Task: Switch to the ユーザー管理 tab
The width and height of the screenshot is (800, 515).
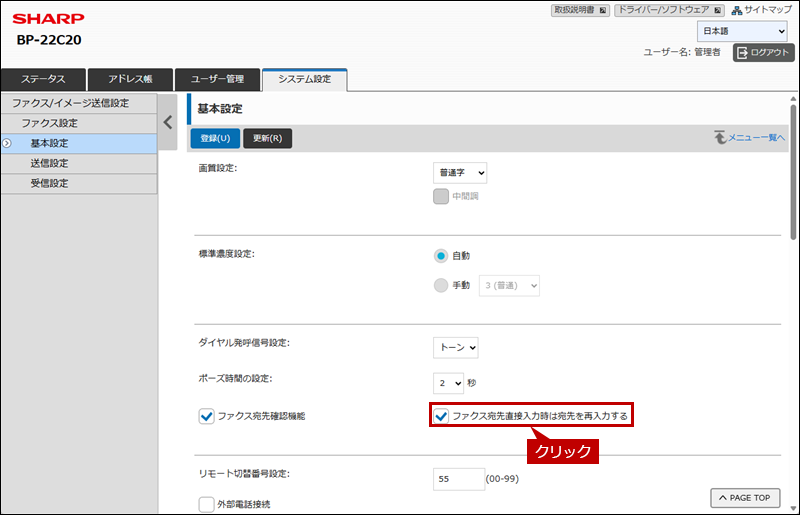Action: [217, 79]
